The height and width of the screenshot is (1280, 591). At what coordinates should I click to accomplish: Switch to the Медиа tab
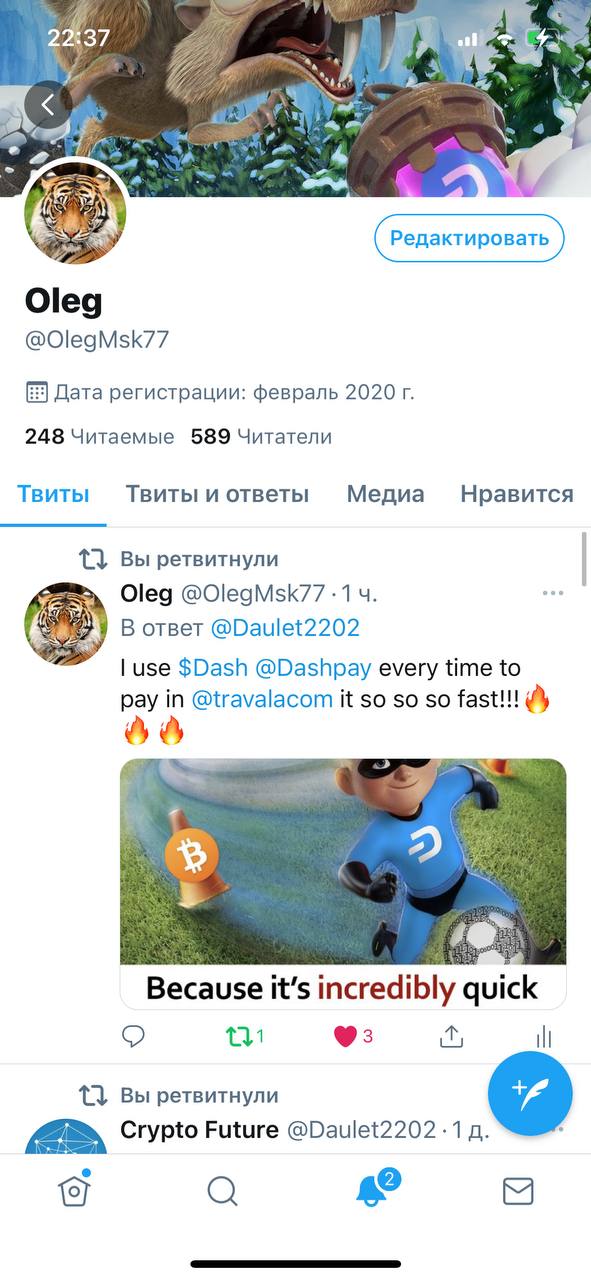click(385, 494)
